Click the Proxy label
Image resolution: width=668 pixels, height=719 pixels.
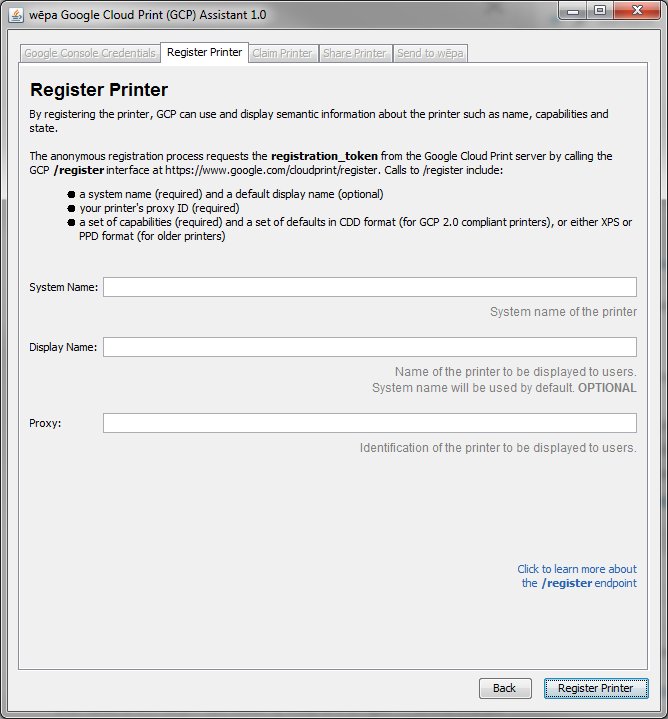45,423
